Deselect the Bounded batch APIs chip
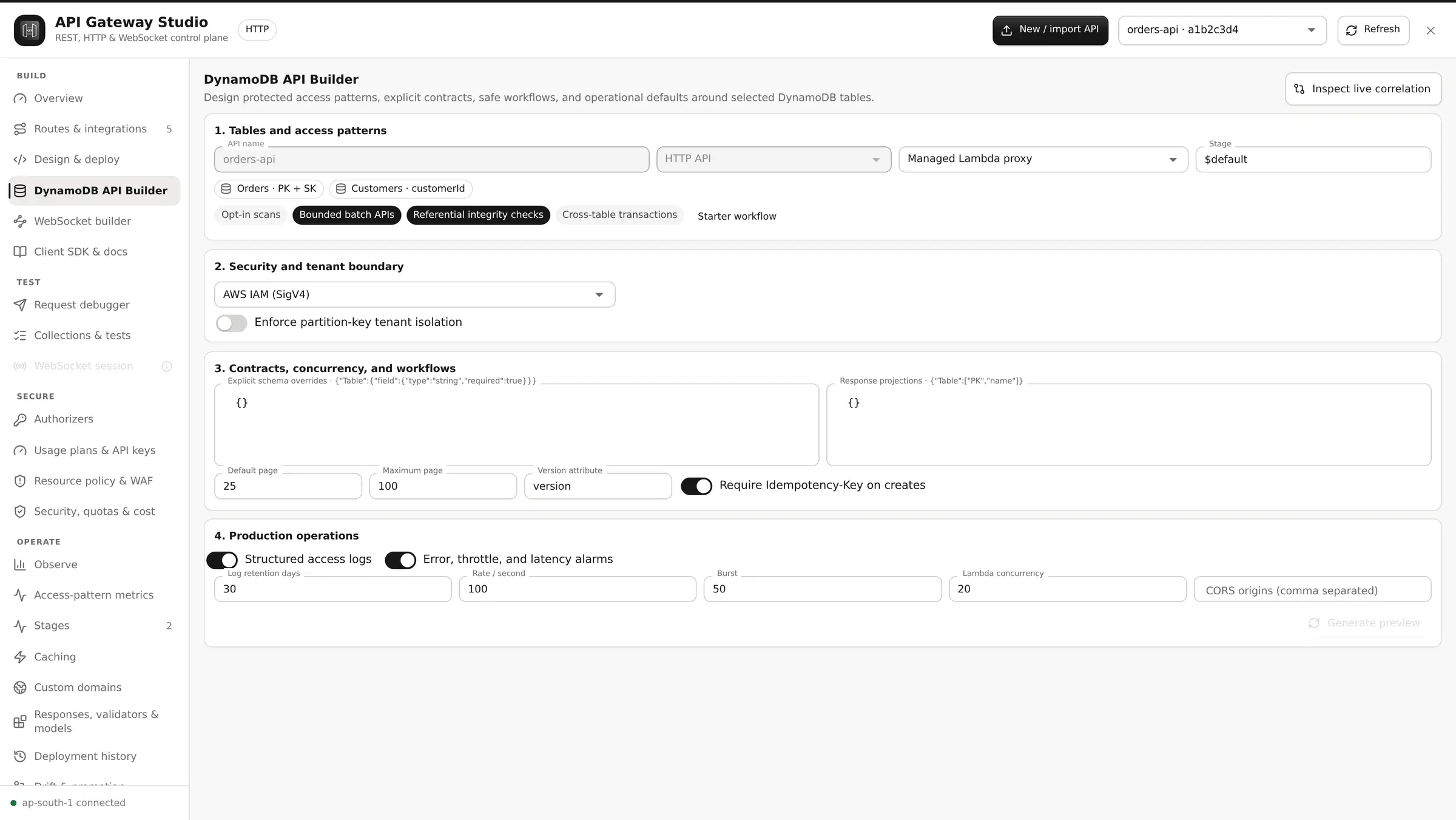 coord(346,215)
